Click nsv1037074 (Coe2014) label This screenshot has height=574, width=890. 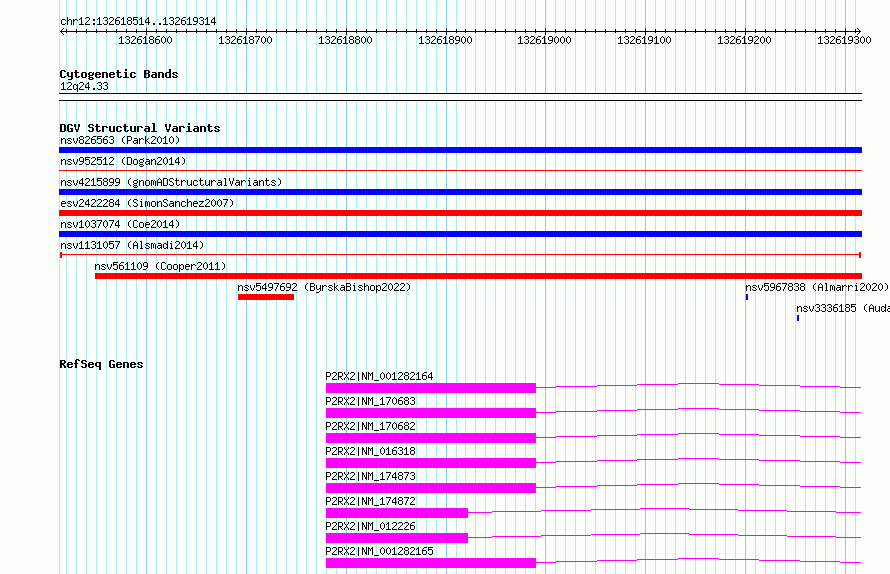tap(120, 224)
